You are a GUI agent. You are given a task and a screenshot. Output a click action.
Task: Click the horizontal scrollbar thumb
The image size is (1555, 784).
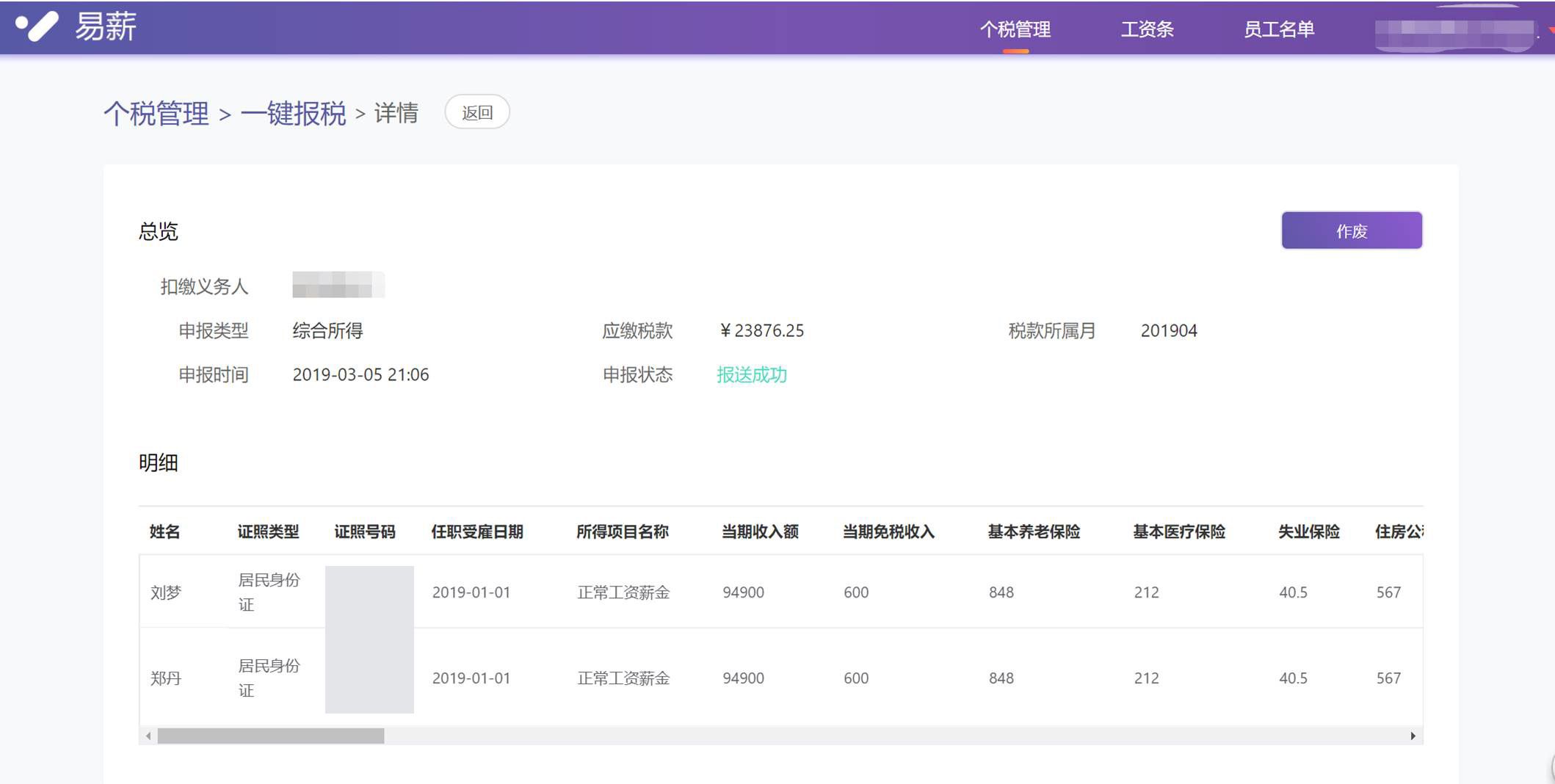pos(270,736)
